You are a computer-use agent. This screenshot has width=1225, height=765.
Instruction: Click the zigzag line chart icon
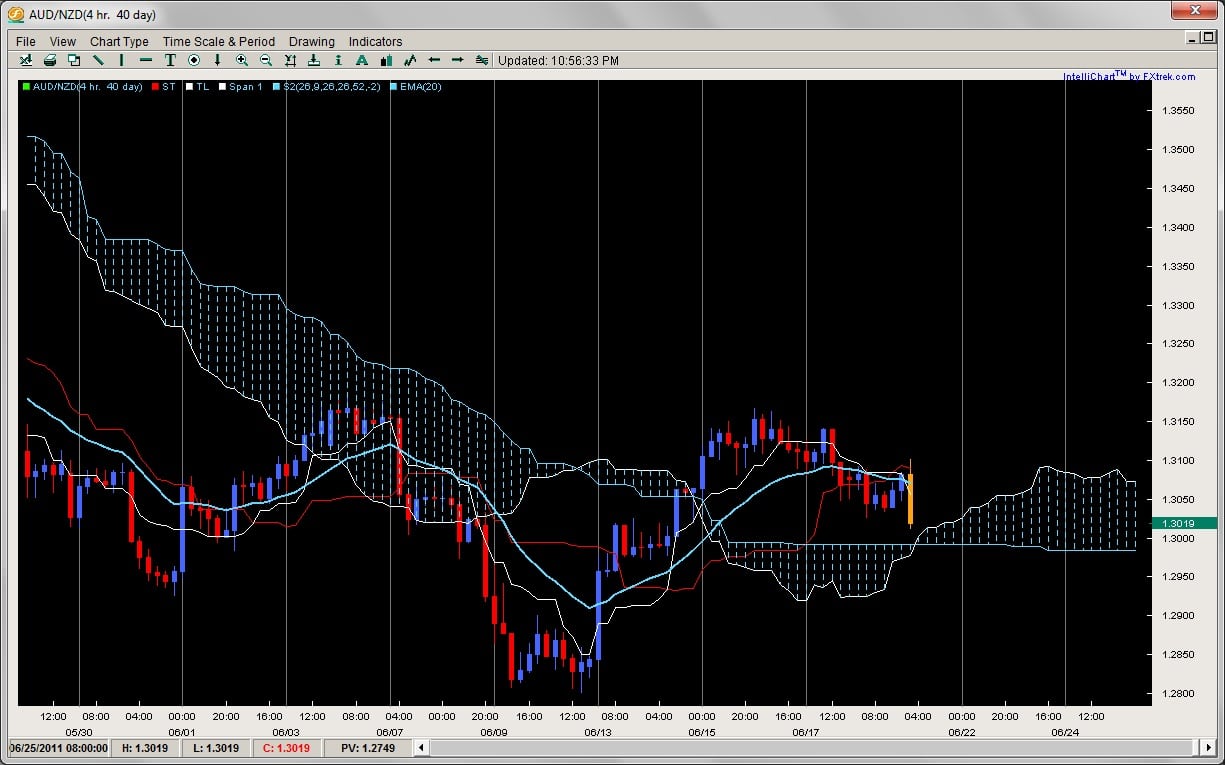coord(410,60)
